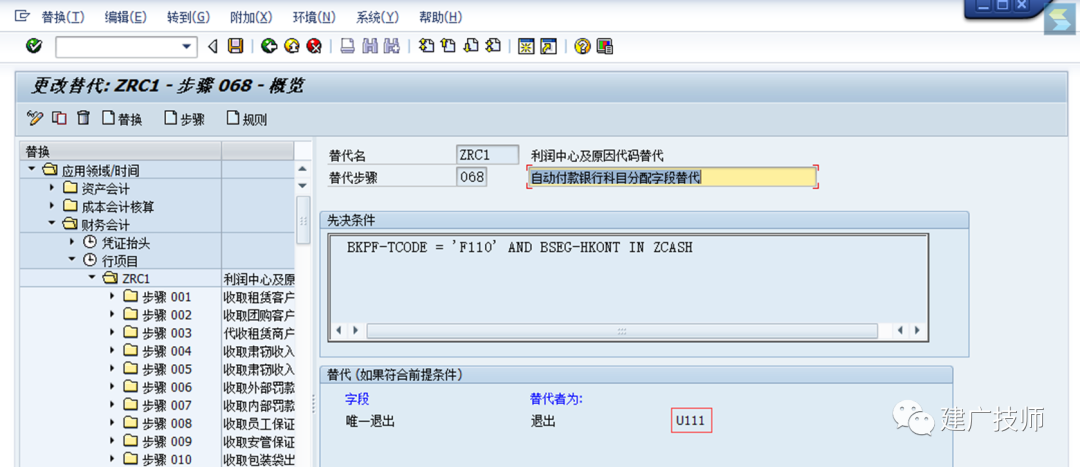Click the Print icon in toolbar
The height and width of the screenshot is (467, 1080).
click(348, 46)
